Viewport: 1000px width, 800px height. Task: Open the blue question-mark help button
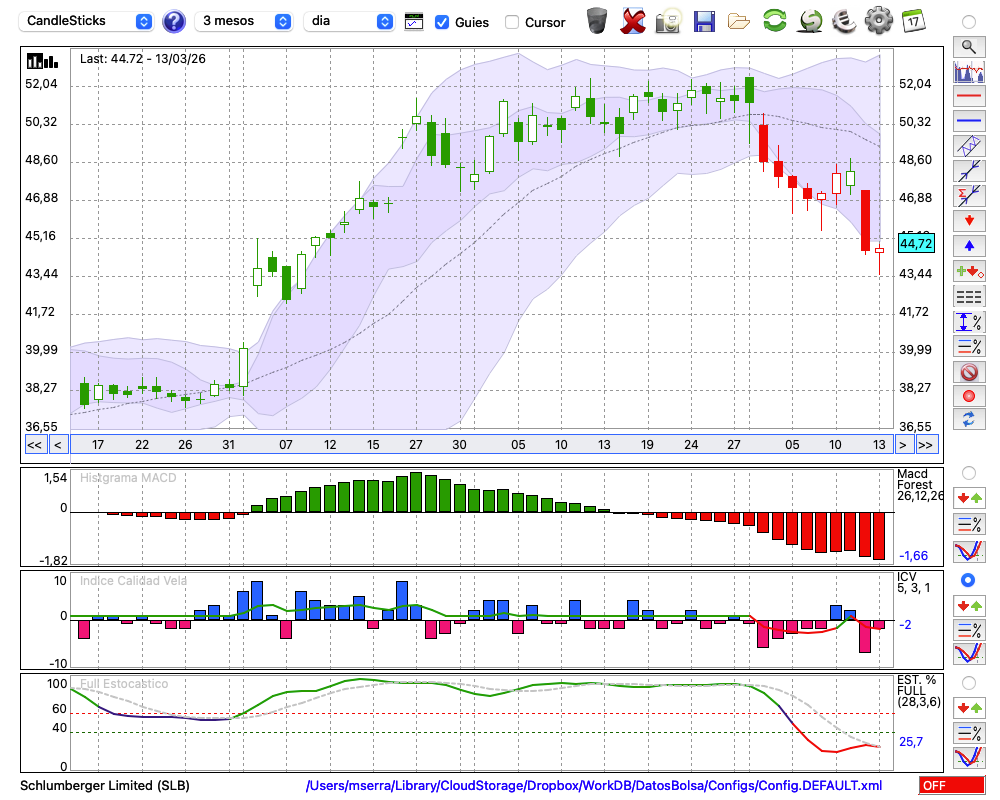173,22
